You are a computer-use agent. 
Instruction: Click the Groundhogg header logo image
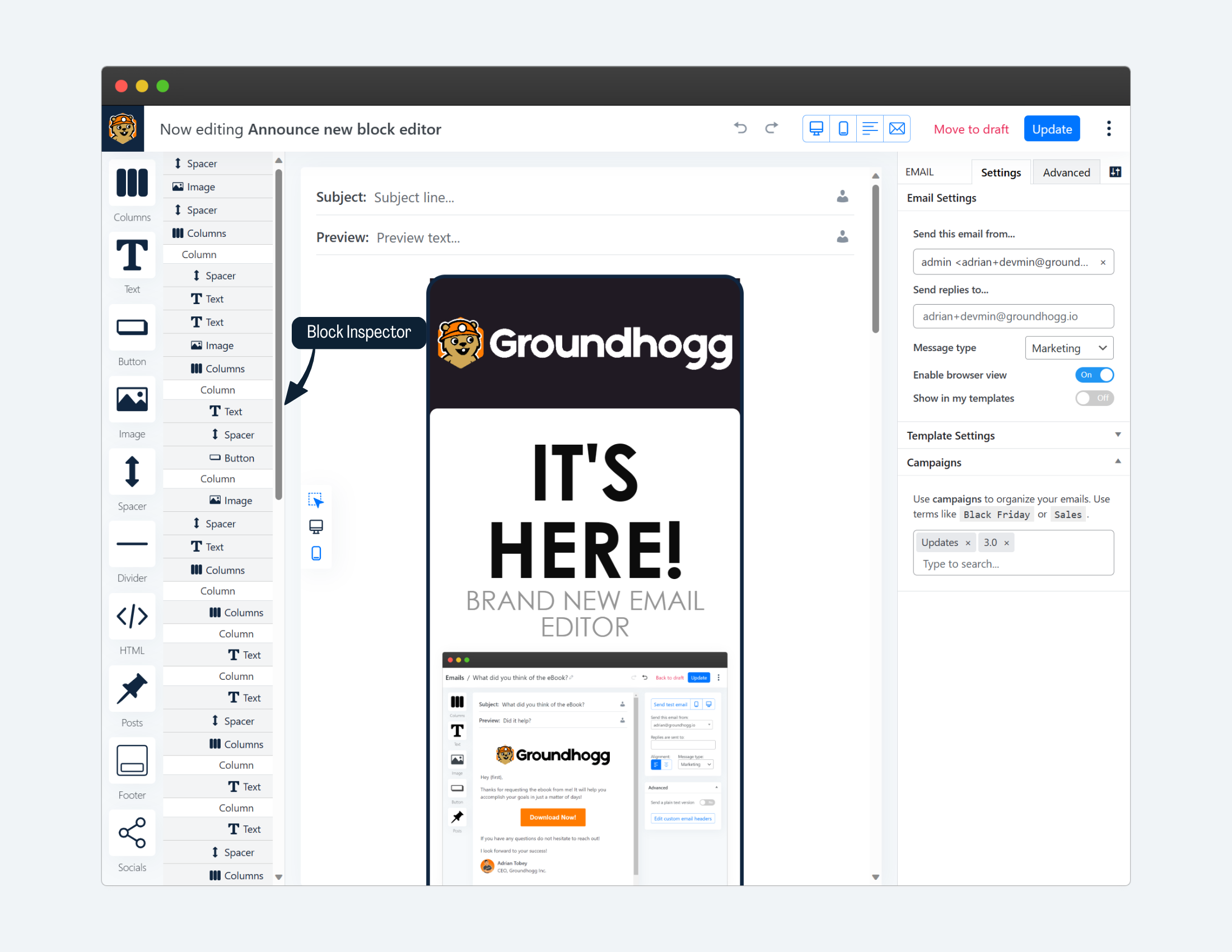(x=585, y=344)
